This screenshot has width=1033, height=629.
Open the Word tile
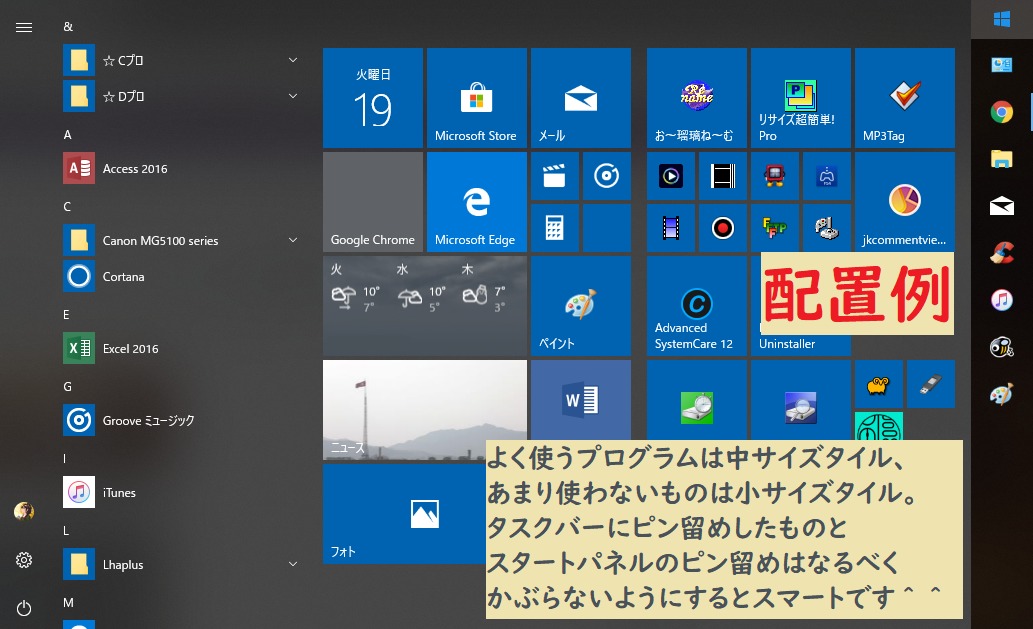tap(580, 400)
